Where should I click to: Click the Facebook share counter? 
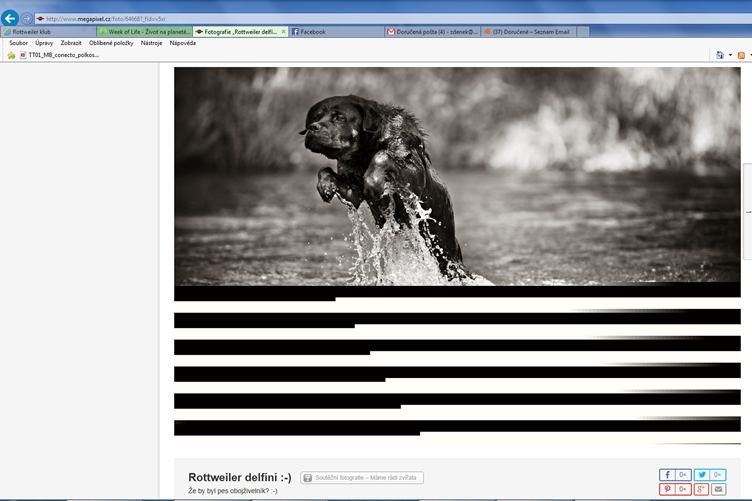(683, 475)
